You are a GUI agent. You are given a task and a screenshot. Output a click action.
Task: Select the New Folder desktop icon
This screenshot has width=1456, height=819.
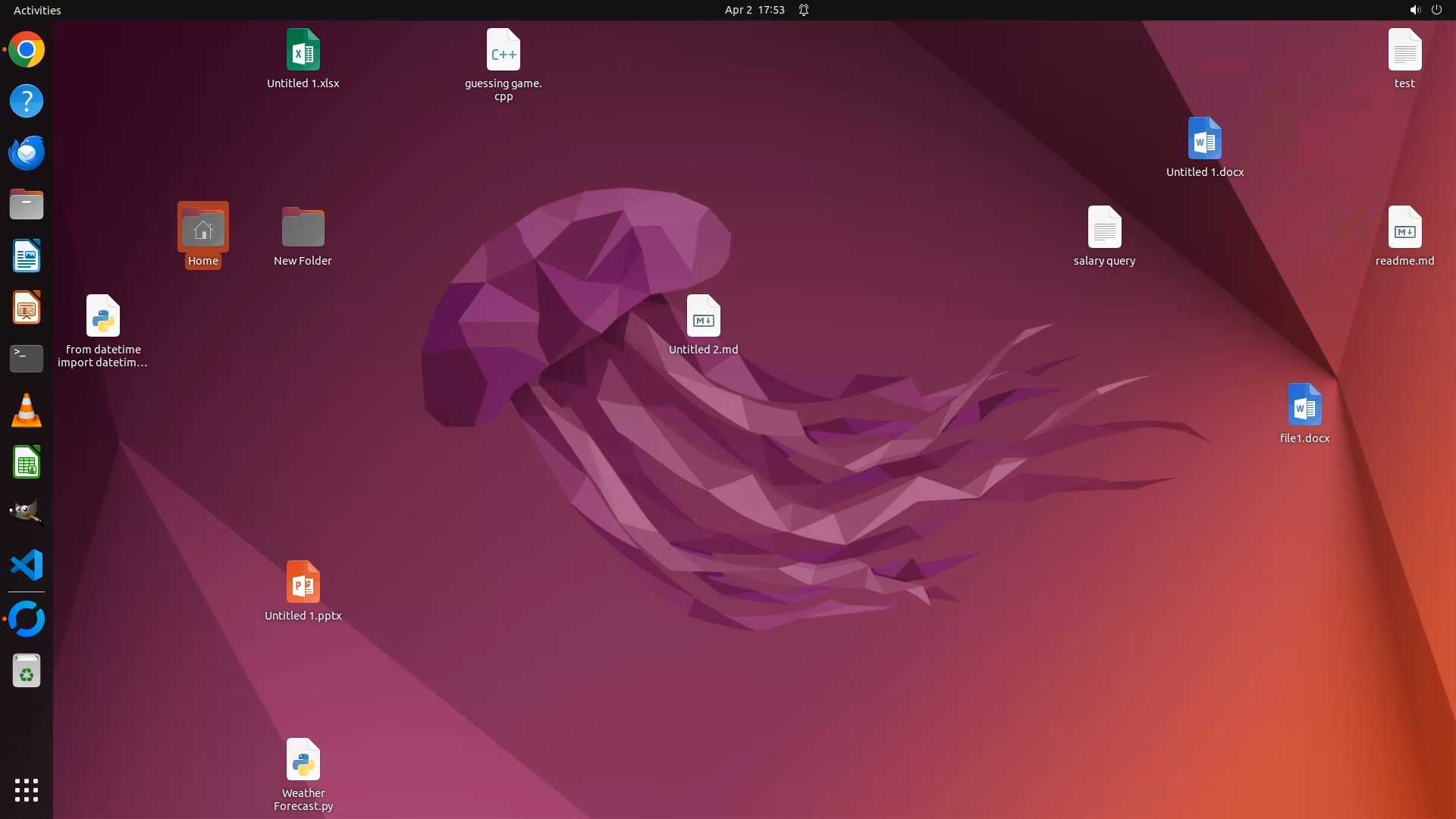click(303, 227)
